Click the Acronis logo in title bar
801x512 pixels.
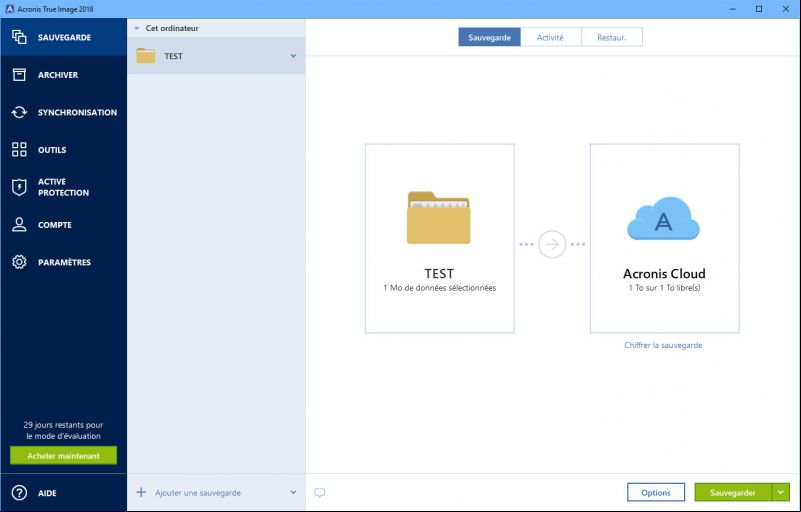click(9, 9)
